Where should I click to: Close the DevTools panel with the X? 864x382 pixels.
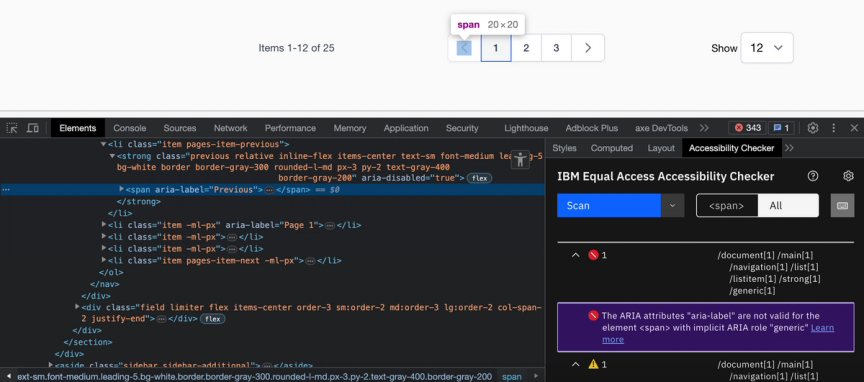pos(854,128)
